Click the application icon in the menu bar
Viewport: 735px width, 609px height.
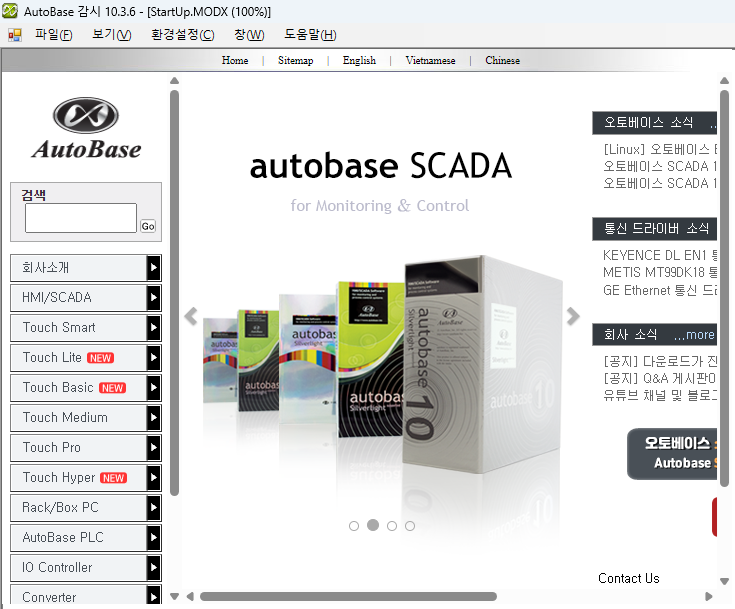tap(15, 35)
